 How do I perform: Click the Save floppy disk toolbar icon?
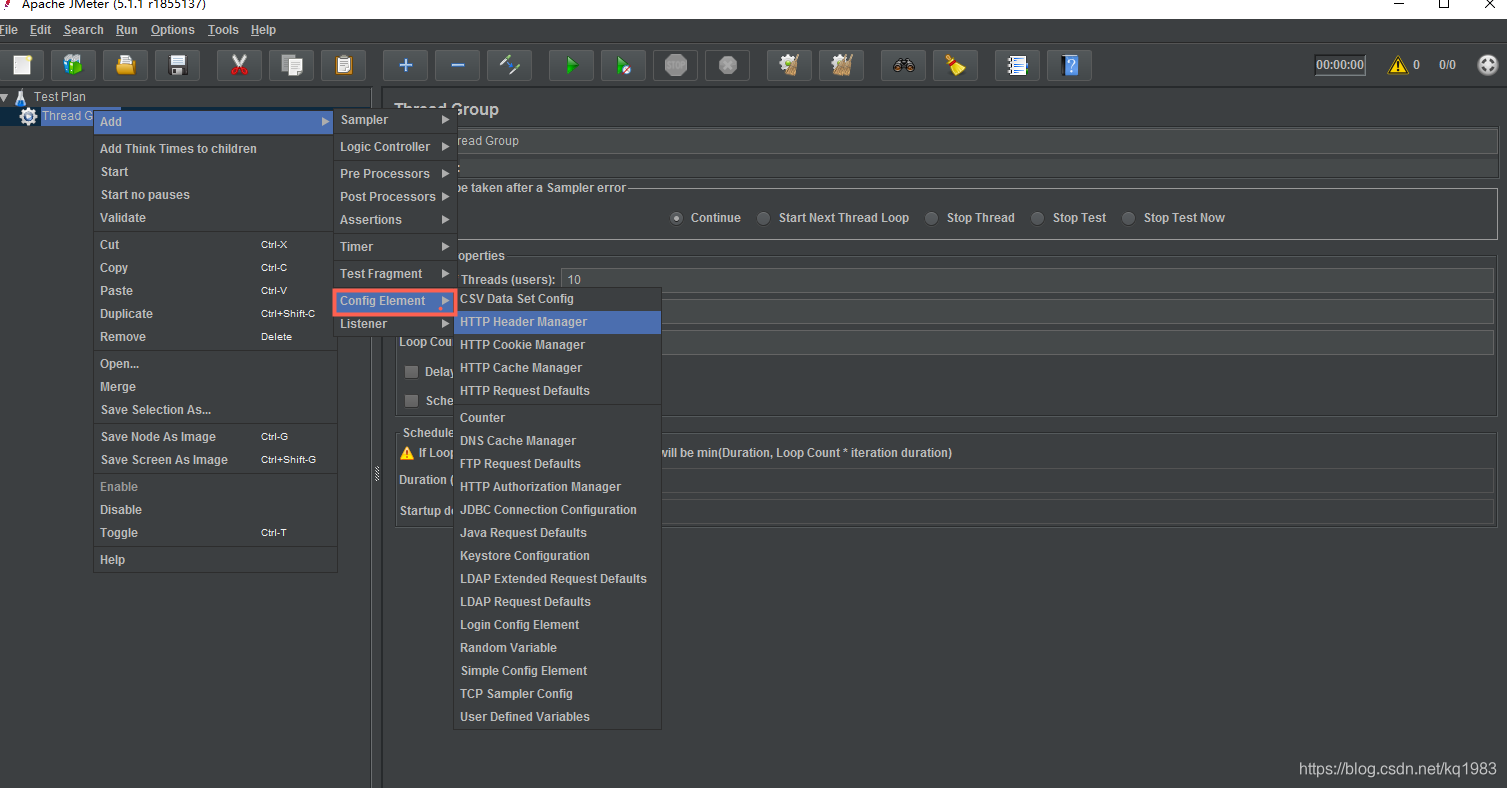tap(178, 66)
